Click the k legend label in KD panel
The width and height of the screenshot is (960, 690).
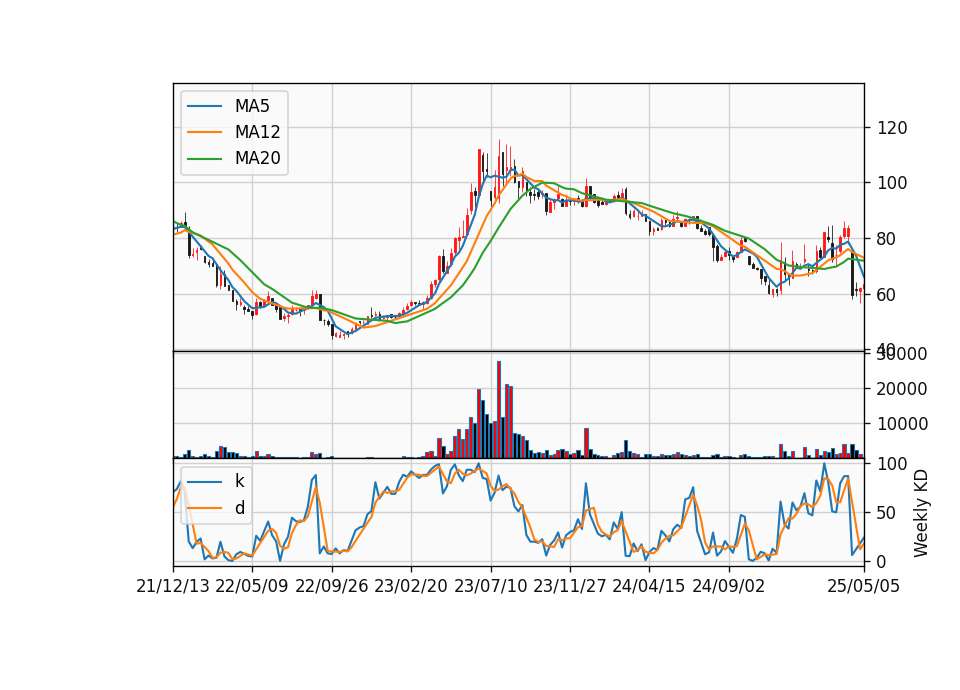[x=239, y=481]
